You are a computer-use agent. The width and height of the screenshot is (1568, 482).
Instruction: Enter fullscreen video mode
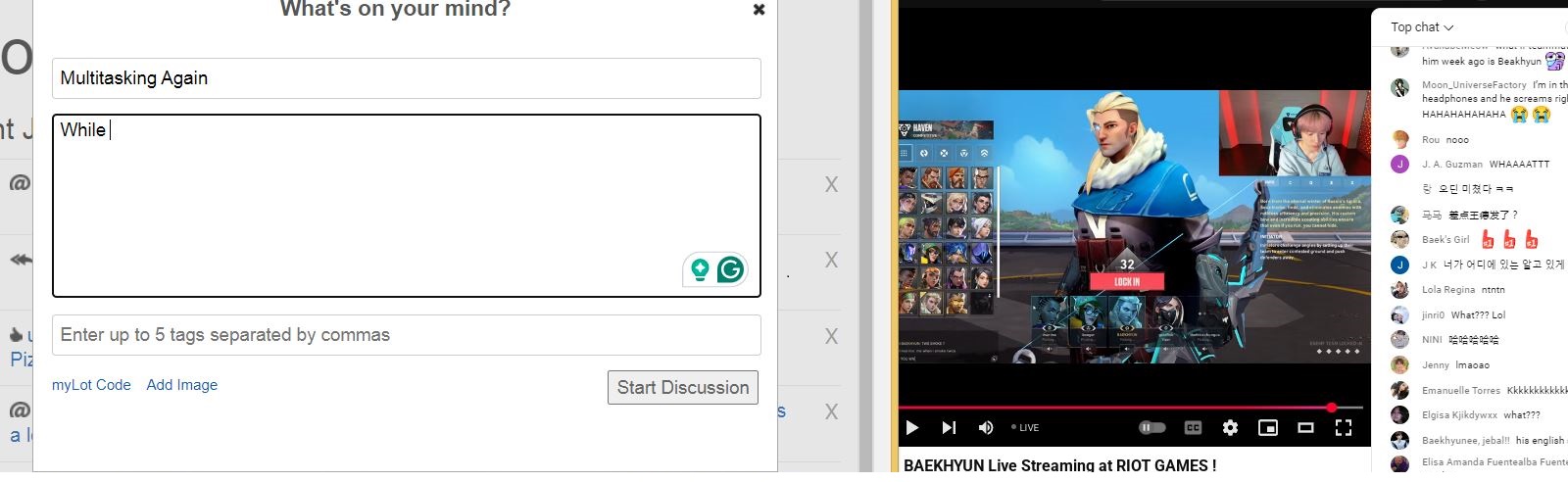point(1344,427)
